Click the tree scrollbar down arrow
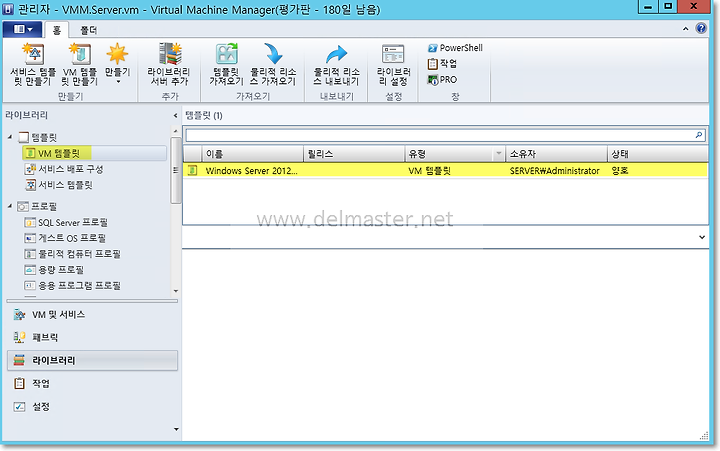 (x=176, y=291)
